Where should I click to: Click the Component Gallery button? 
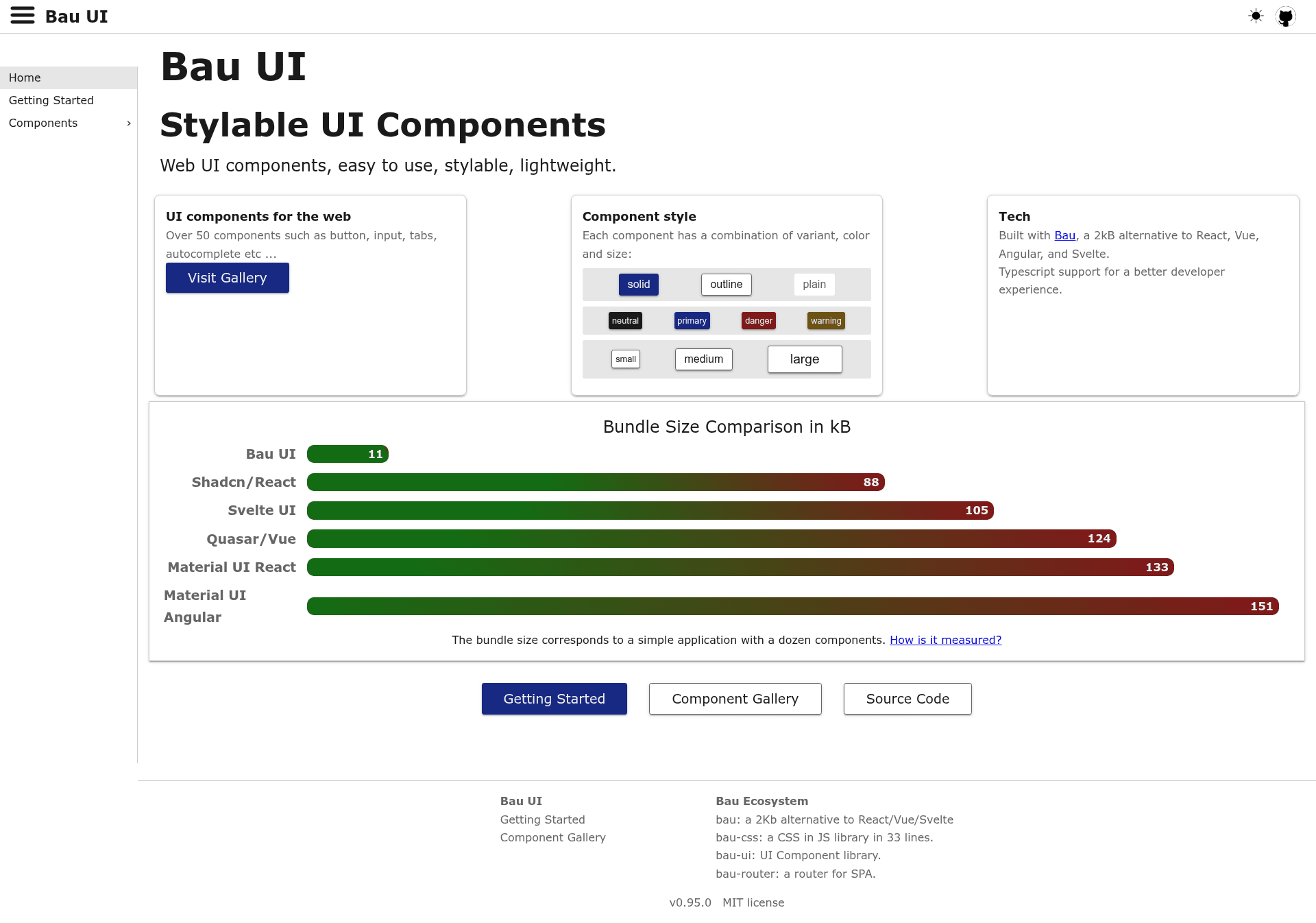pyautogui.click(x=735, y=699)
